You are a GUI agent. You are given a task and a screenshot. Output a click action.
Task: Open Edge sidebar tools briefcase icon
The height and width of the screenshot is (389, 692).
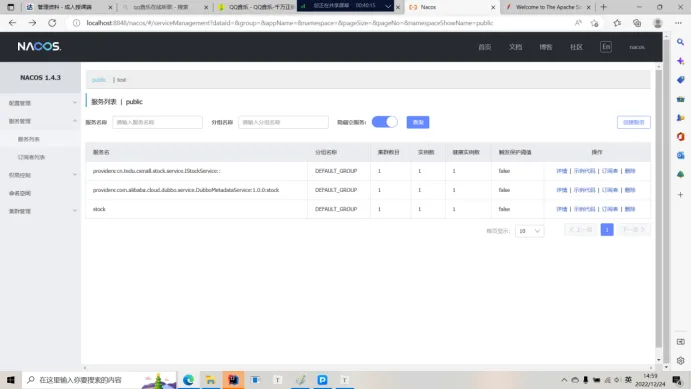coord(681,99)
